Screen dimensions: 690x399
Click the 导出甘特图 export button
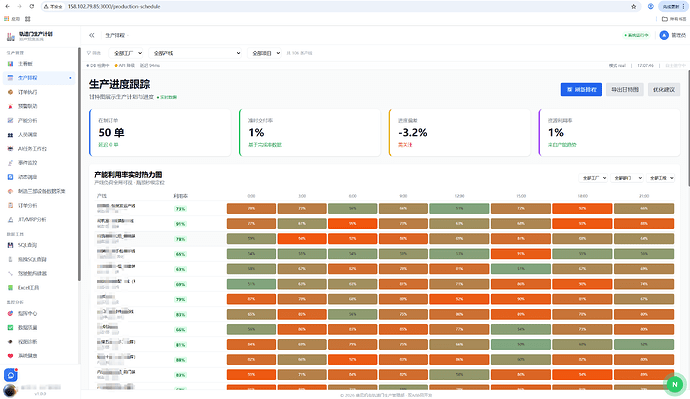click(625, 90)
